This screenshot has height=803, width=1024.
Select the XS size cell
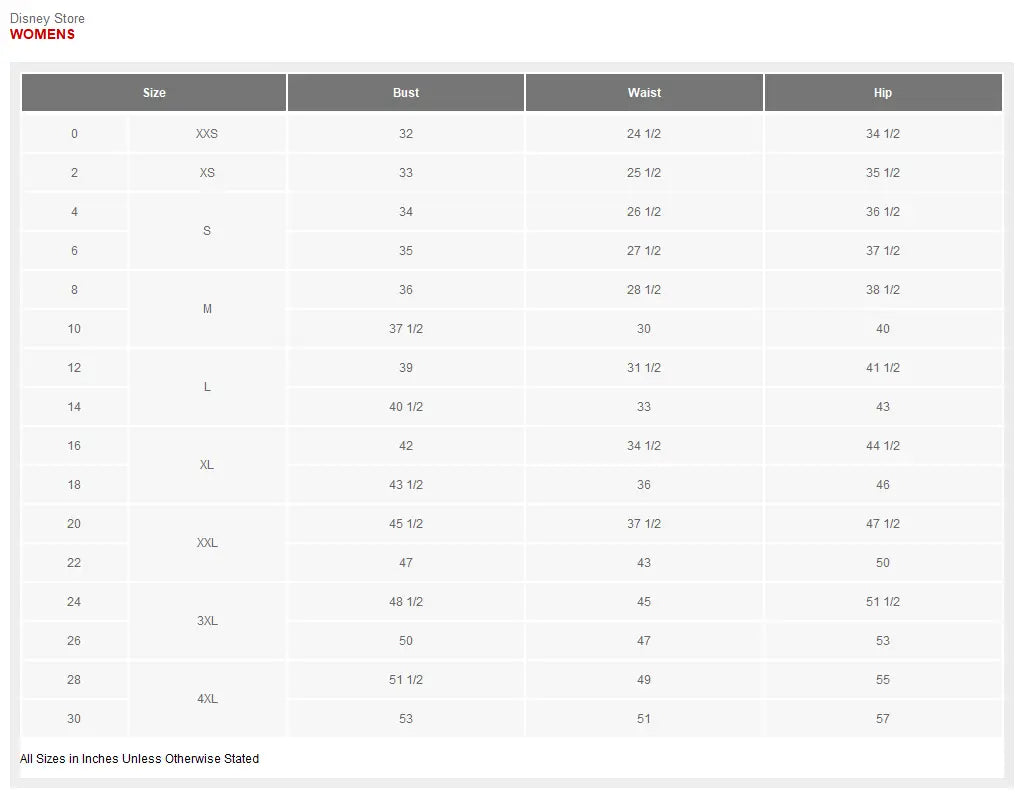[x=207, y=173]
